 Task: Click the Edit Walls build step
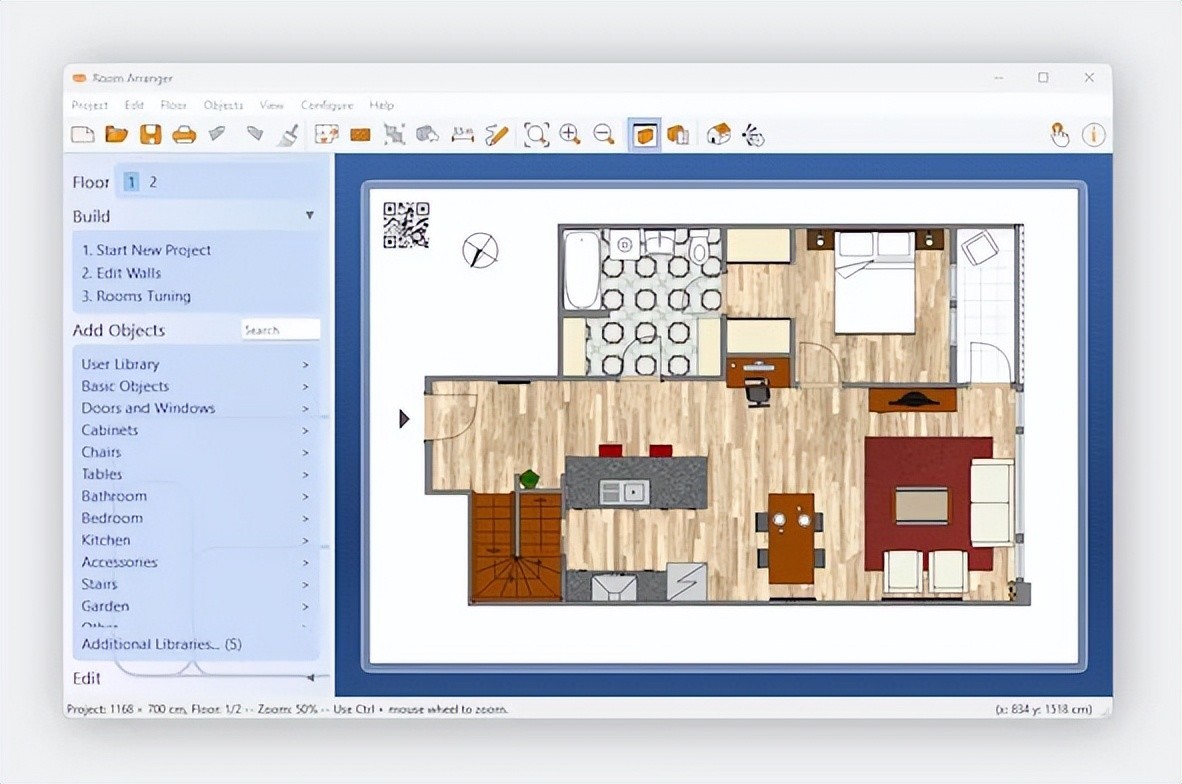[x=121, y=273]
